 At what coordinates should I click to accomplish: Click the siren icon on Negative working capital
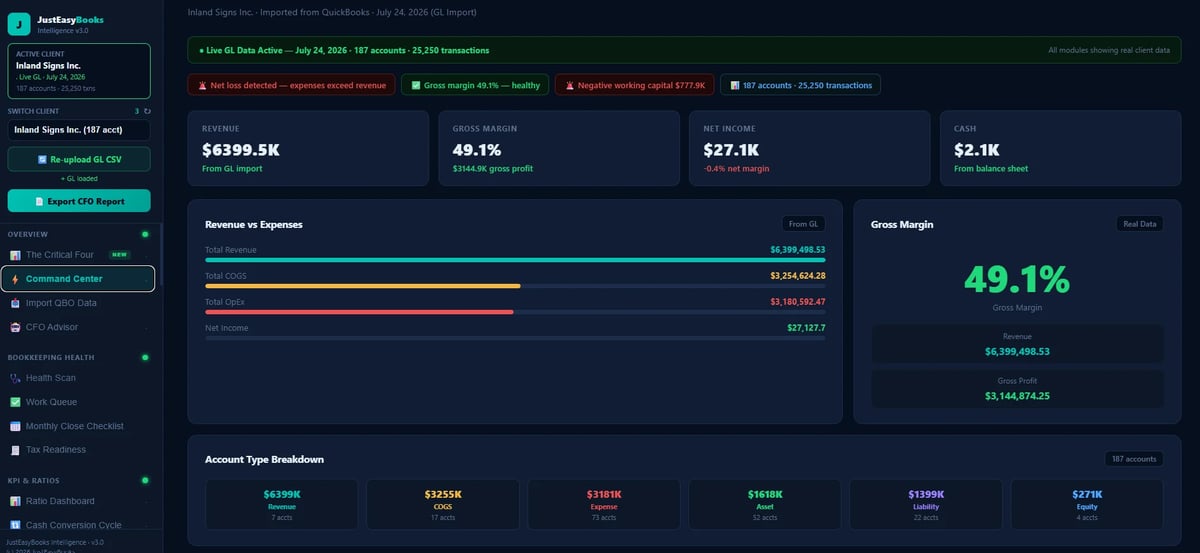coord(568,85)
